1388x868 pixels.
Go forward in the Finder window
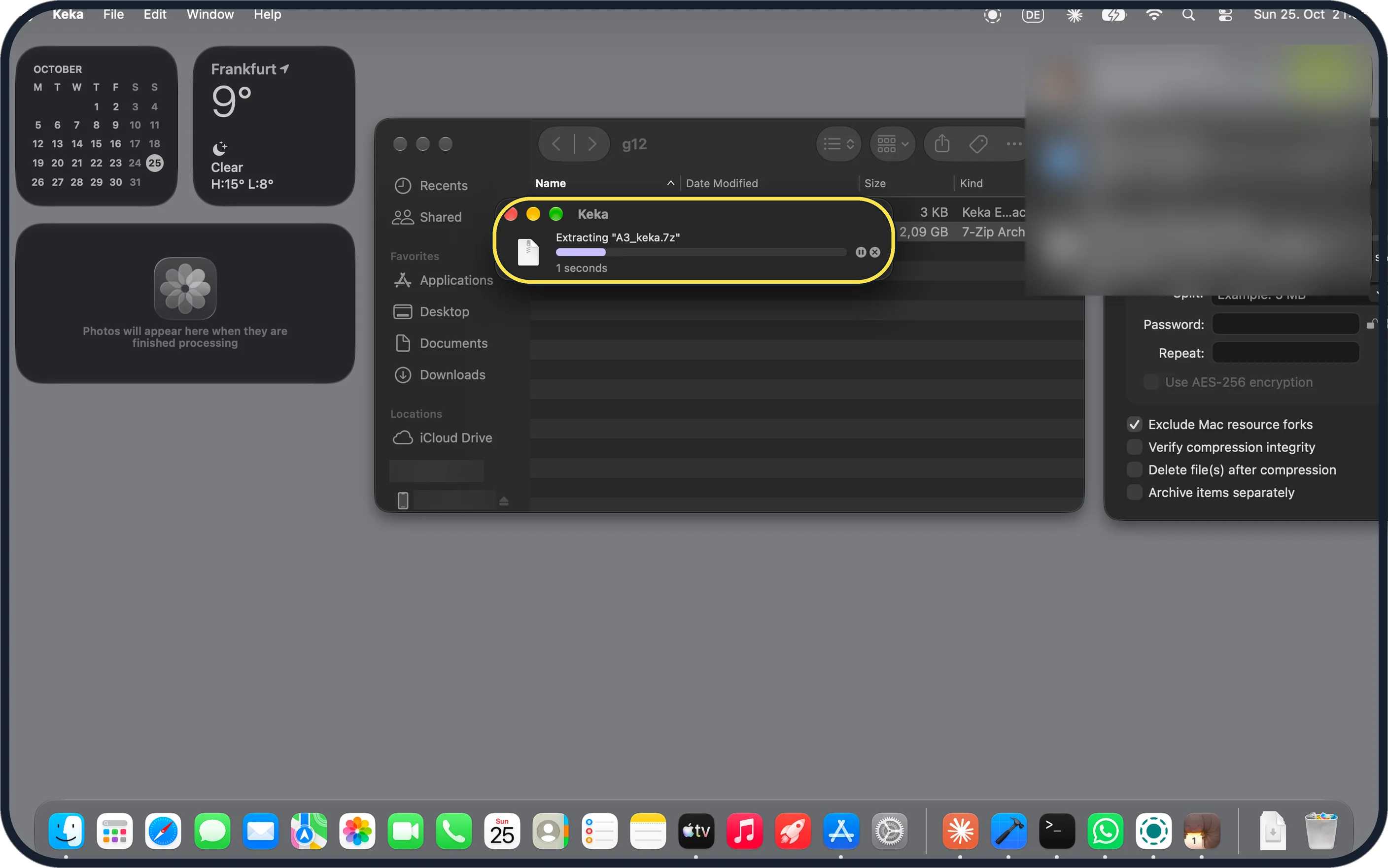(x=591, y=143)
